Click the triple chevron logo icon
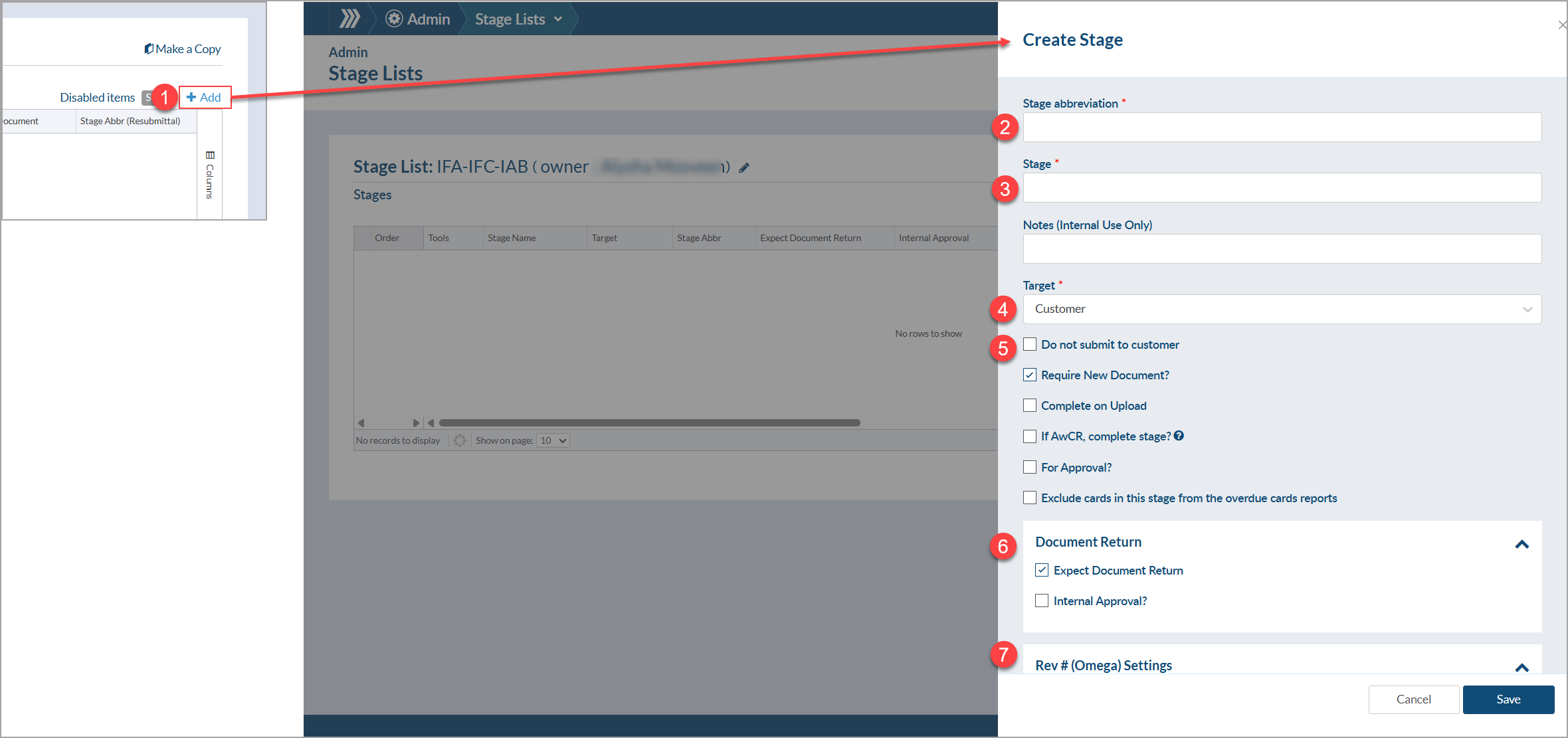This screenshot has width=1568, height=738. [x=349, y=19]
